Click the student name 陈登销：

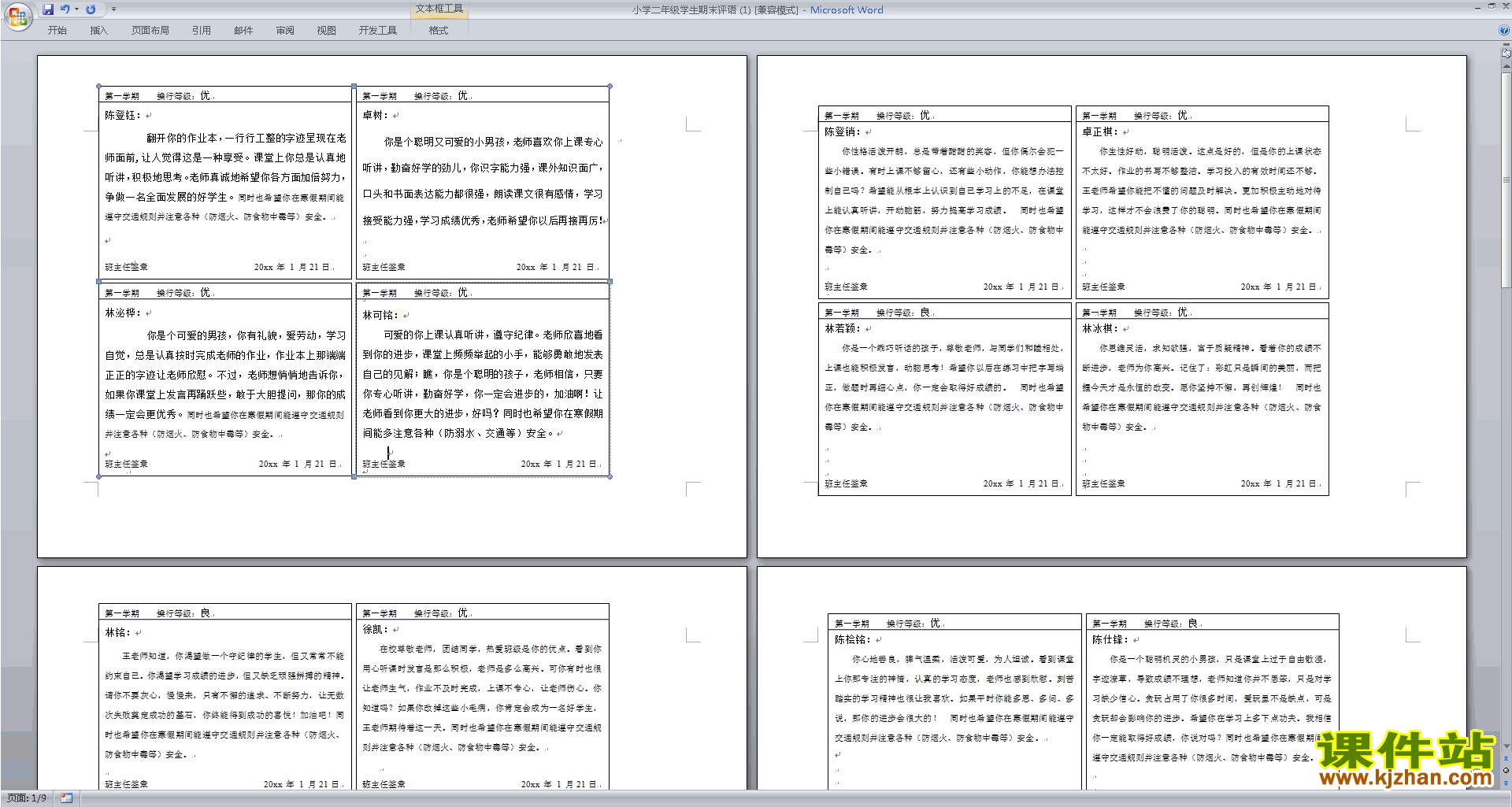pos(843,131)
